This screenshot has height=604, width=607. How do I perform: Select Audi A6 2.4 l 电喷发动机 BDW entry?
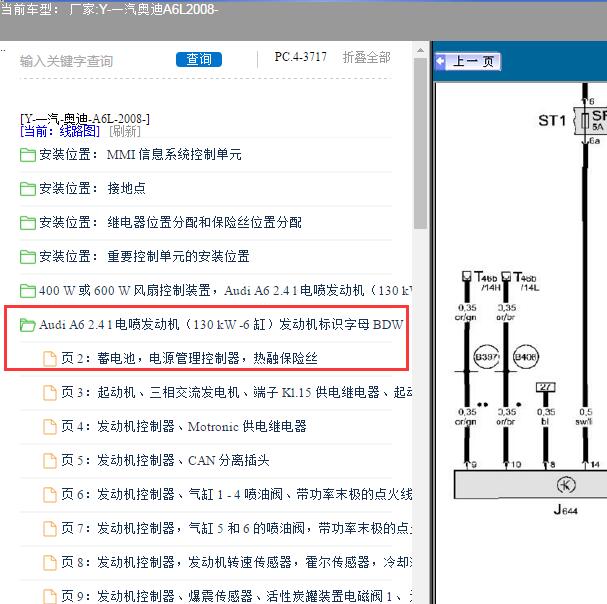(x=221, y=324)
